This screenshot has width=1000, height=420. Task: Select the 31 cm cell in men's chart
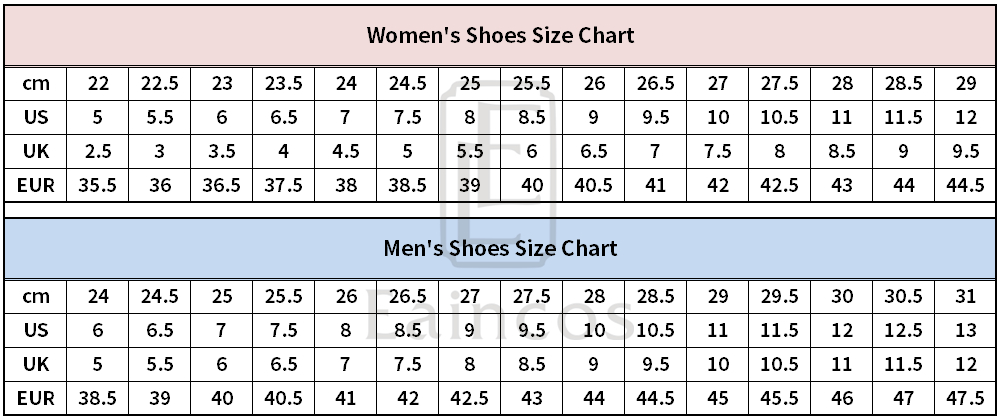[x=966, y=296]
